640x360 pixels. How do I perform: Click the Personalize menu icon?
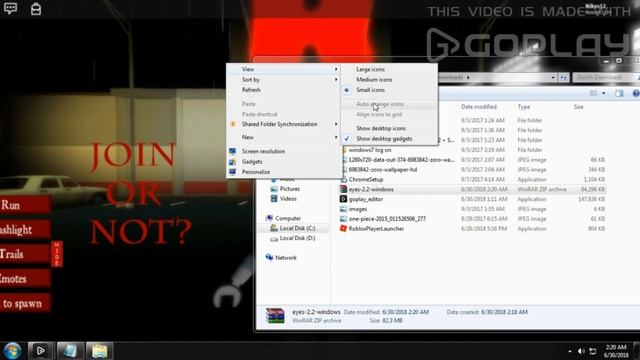point(233,172)
